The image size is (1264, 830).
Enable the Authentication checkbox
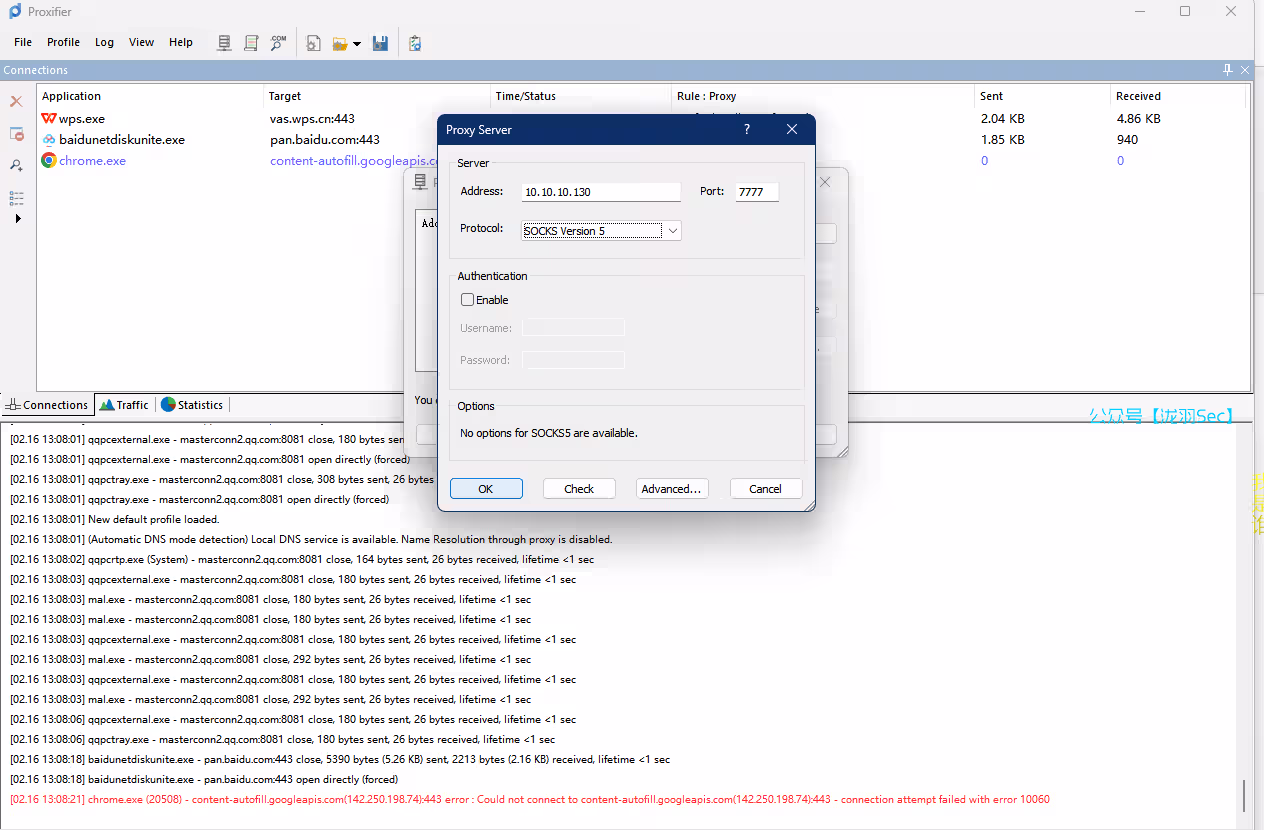467,300
